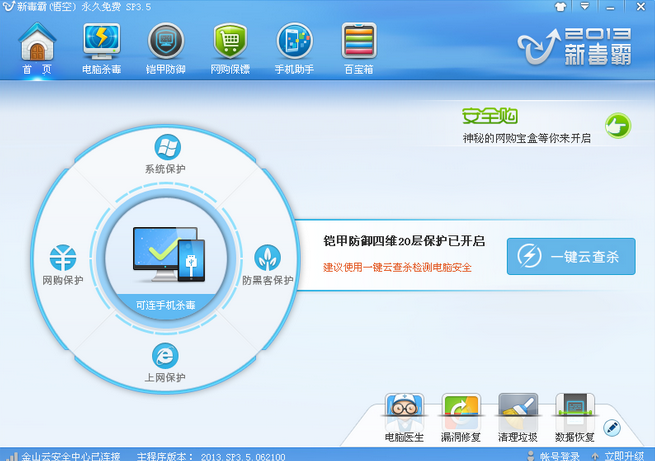The image size is (655, 461).
Task: Select the 网购保镖 tab
Action: point(230,48)
